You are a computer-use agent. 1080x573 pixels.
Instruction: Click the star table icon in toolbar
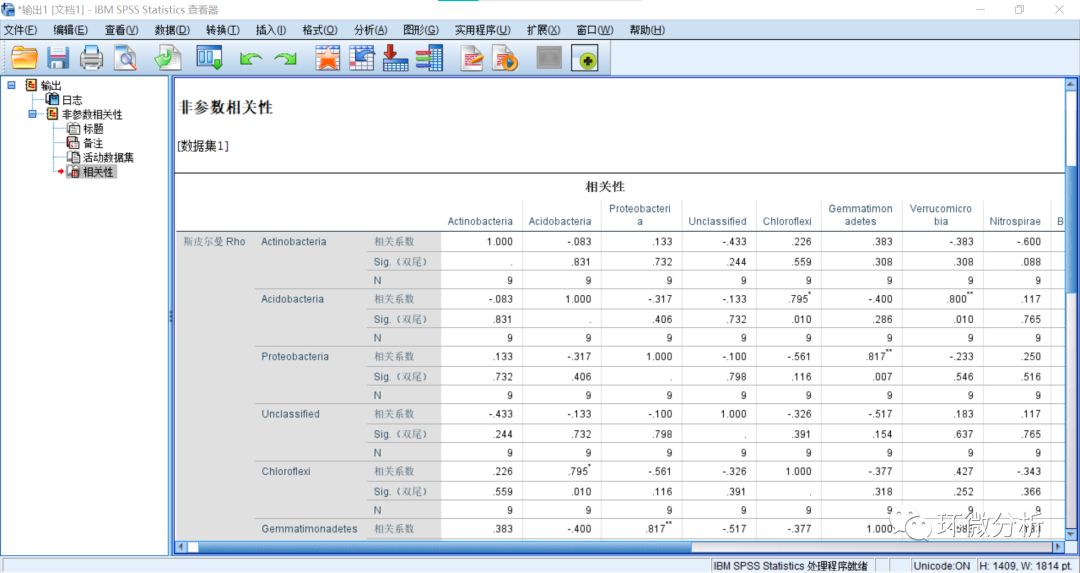pos(328,58)
